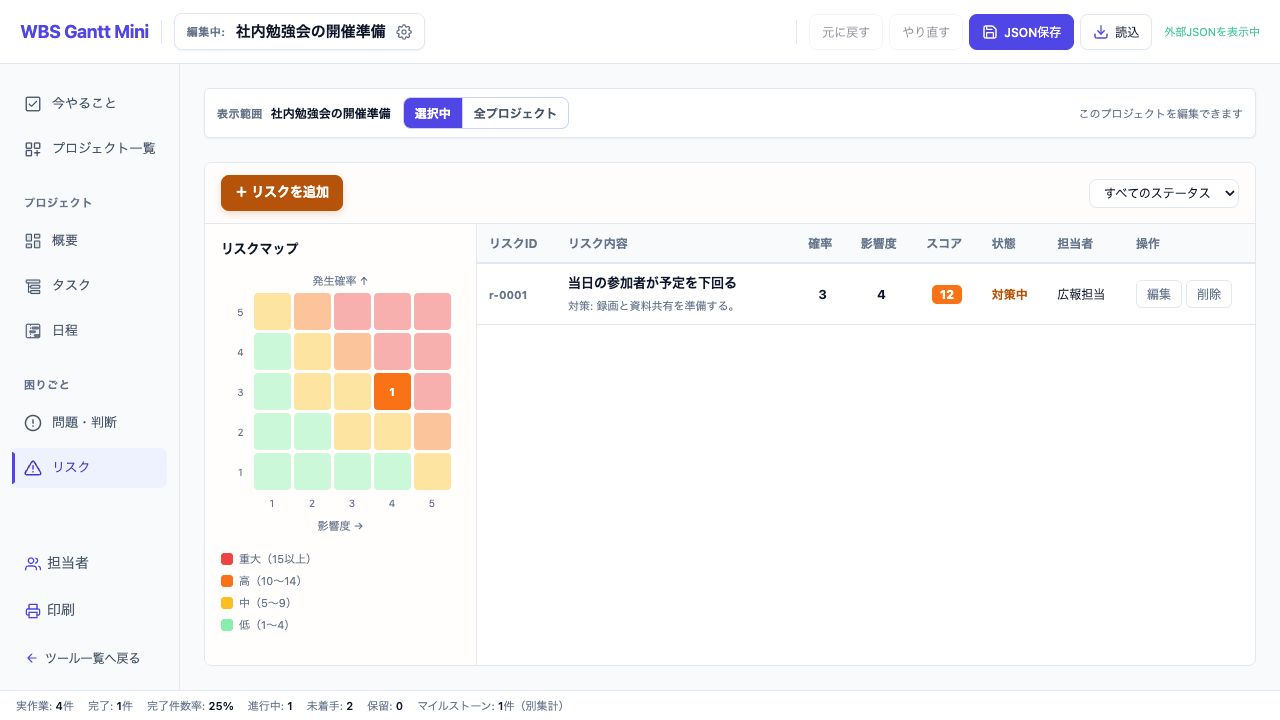Click the 今やること checkbox icon
Screen dimensions: 1280x720
pyautogui.click(x=33, y=103)
